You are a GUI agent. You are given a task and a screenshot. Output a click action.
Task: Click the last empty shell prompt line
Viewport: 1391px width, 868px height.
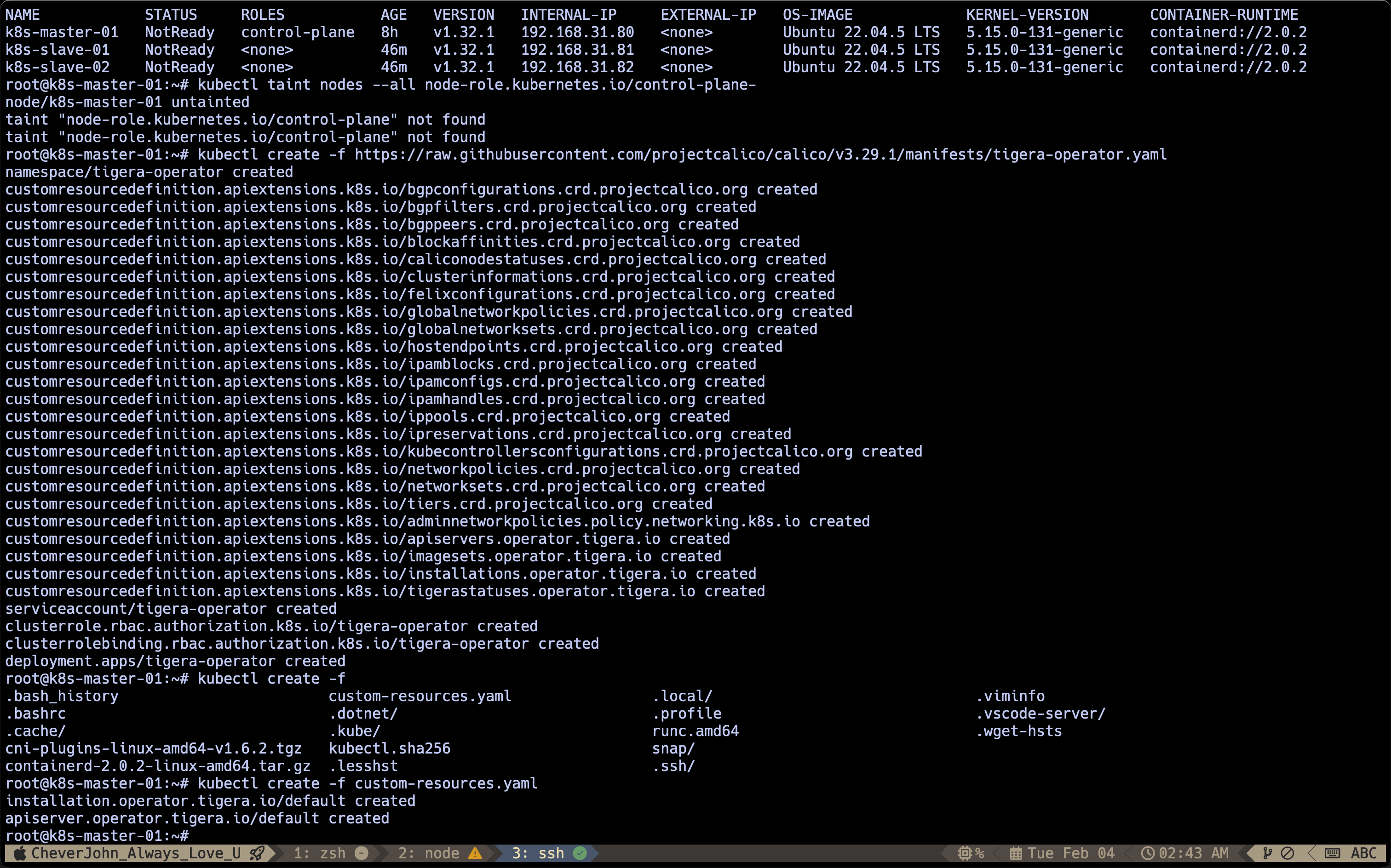coord(97,836)
